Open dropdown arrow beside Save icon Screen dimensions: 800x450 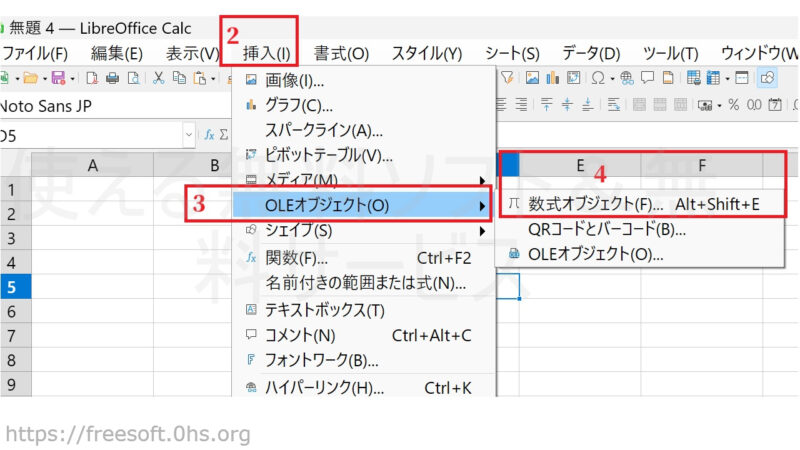(x=72, y=79)
